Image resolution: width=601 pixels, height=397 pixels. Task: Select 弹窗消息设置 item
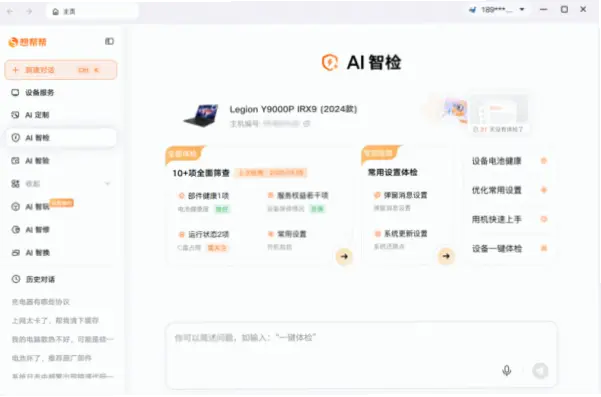point(401,195)
